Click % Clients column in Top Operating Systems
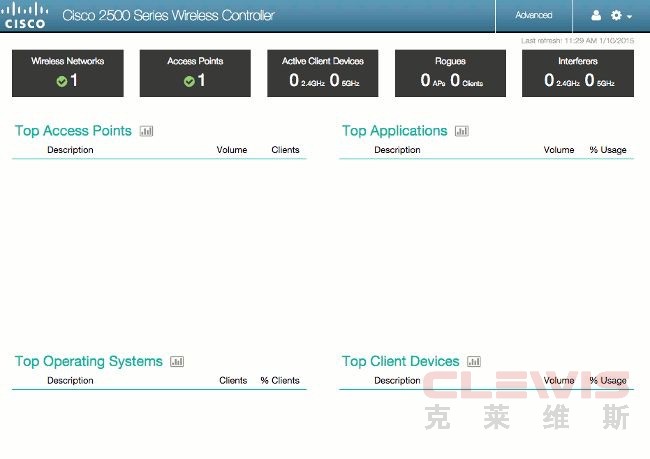650x459 pixels. (x=280, y=380)
